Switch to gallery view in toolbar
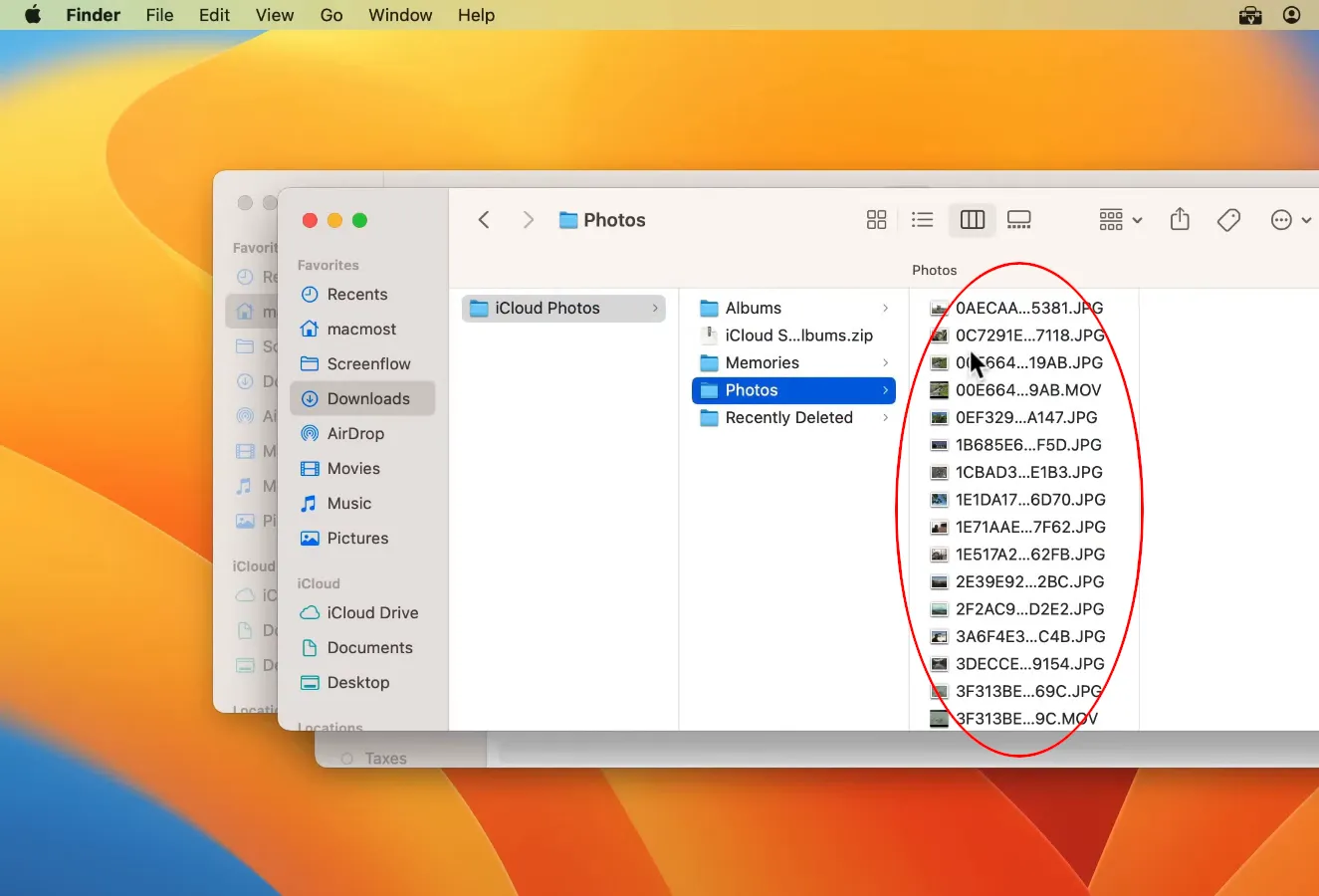Image resolution: width=1319 pixels, height=896 pixels. (x=1018, y=219)
